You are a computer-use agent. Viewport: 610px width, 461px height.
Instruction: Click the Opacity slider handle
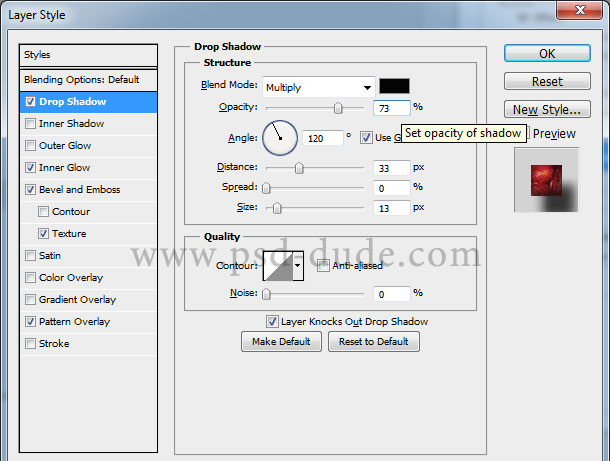point(338,108)
